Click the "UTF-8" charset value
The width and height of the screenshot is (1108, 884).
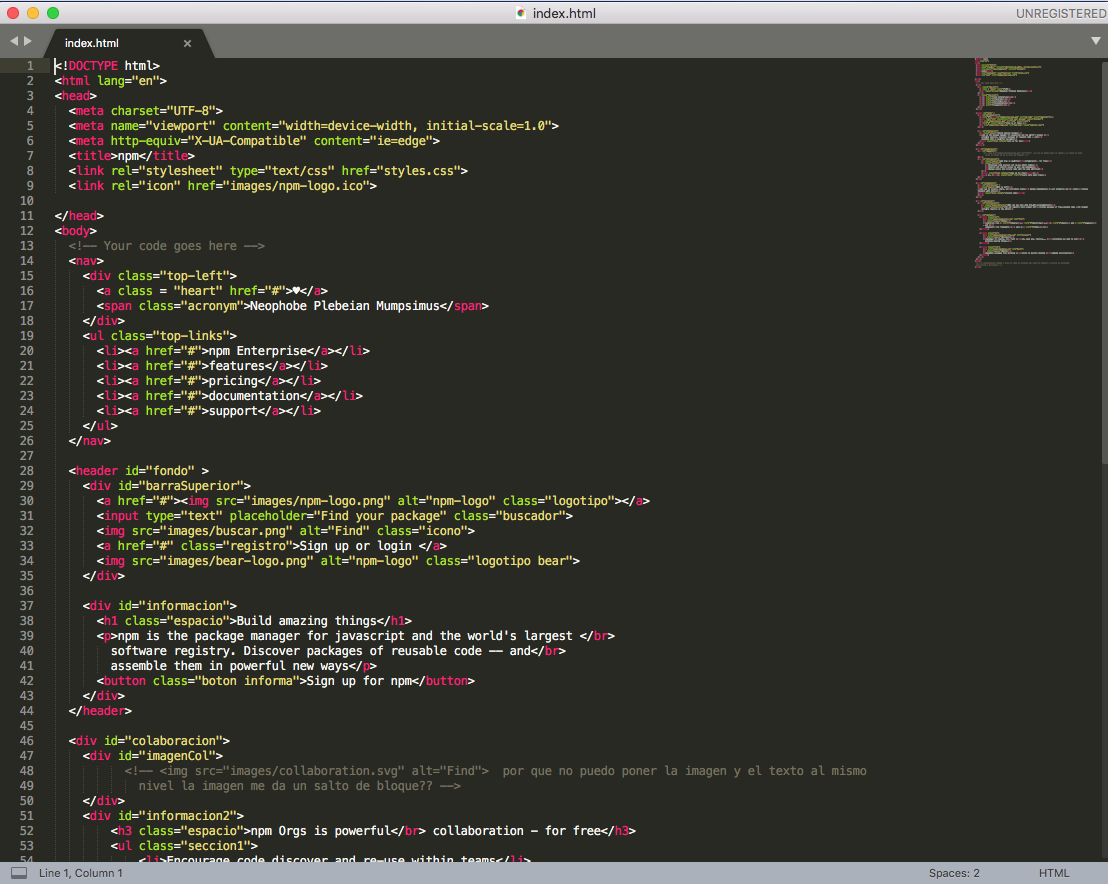pyautogui.click(x=191, y=111)
